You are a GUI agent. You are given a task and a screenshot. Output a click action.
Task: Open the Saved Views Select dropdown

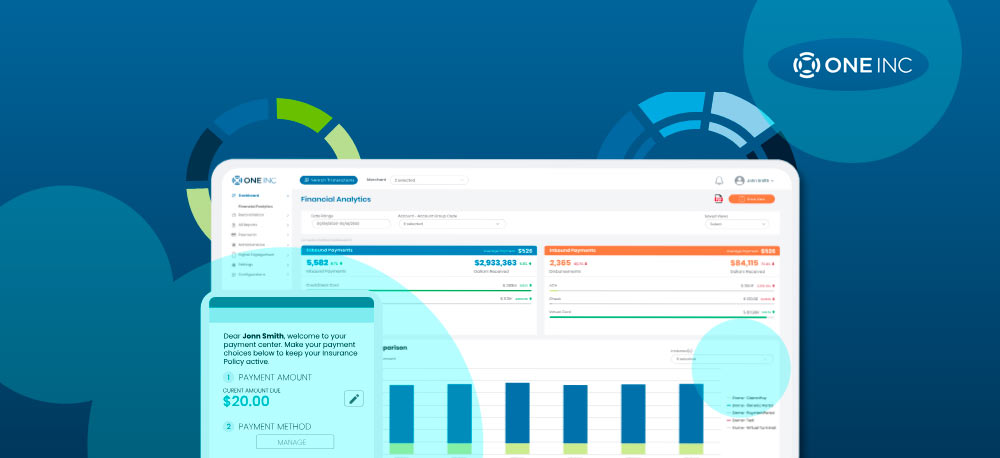pos(737,224)
